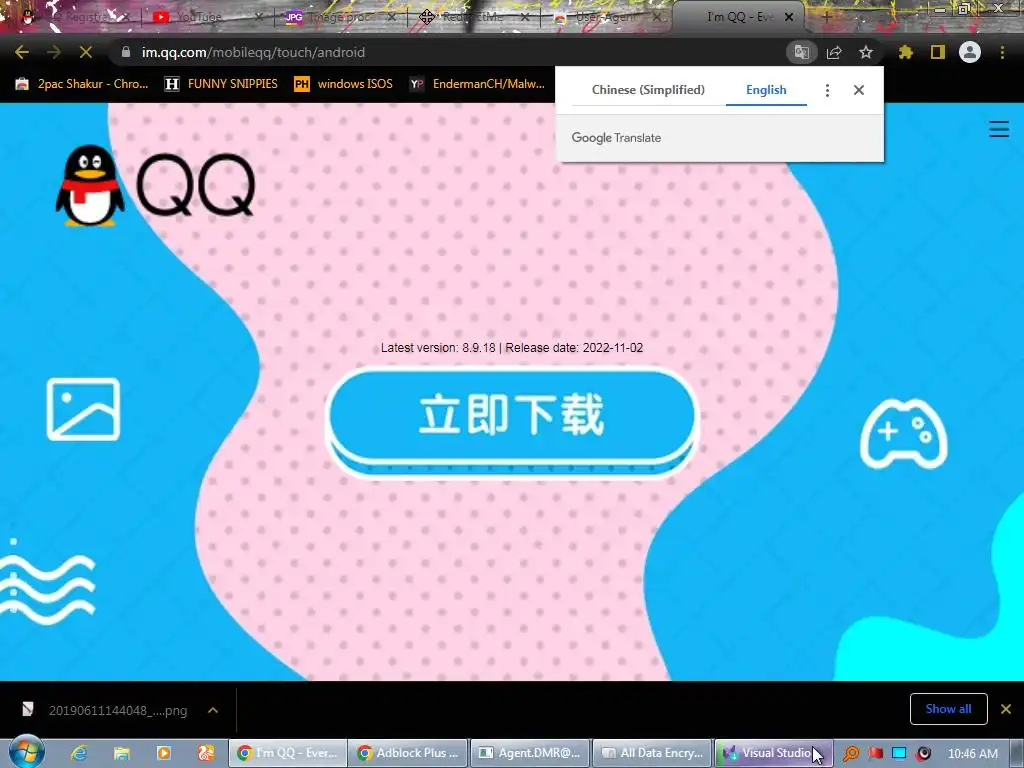Open the Extensions puzzle icon
The height and width of the screenshot is (768, 1024).
(x=906, y=52)
